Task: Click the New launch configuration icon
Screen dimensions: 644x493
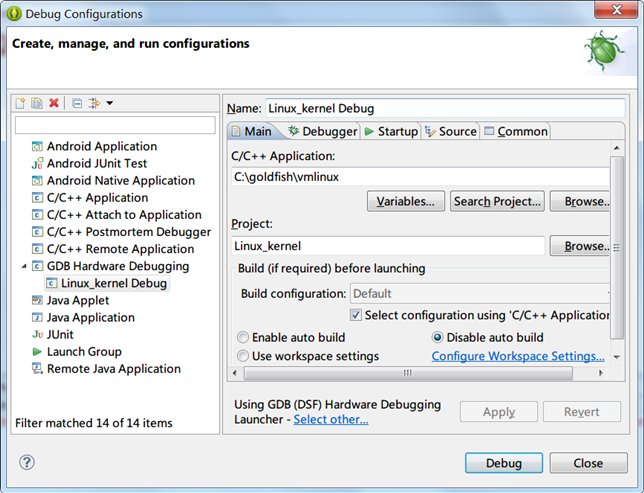Action: coord(20,103)
